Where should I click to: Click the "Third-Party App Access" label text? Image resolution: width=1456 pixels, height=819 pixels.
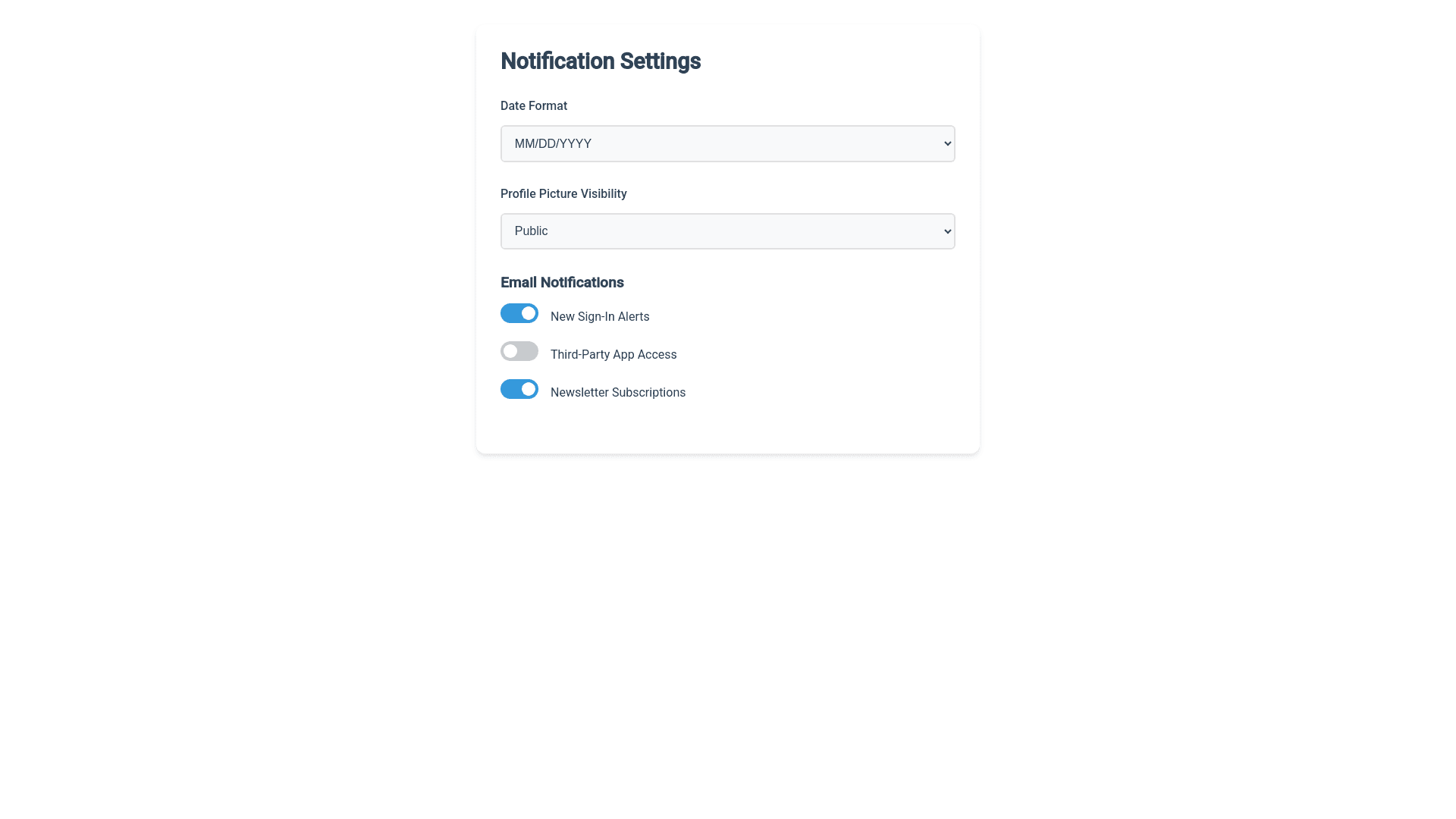coord(613,354)
